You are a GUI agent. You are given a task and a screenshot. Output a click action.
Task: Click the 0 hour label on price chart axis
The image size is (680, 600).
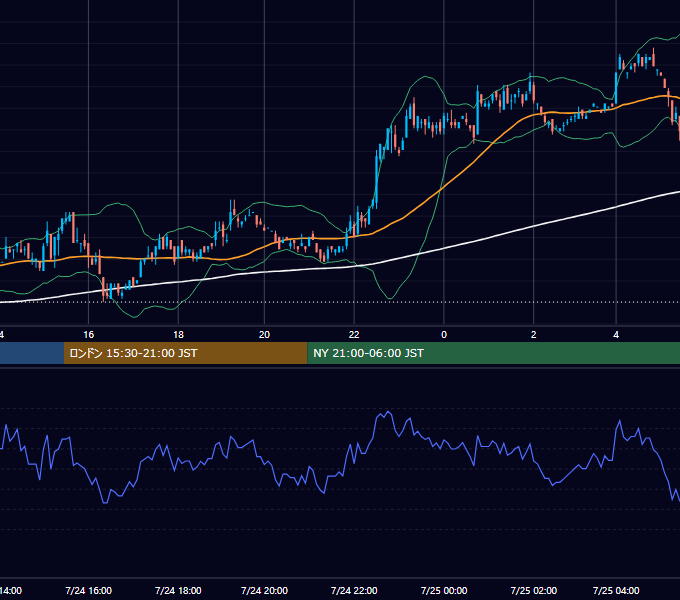coord(444,335)
